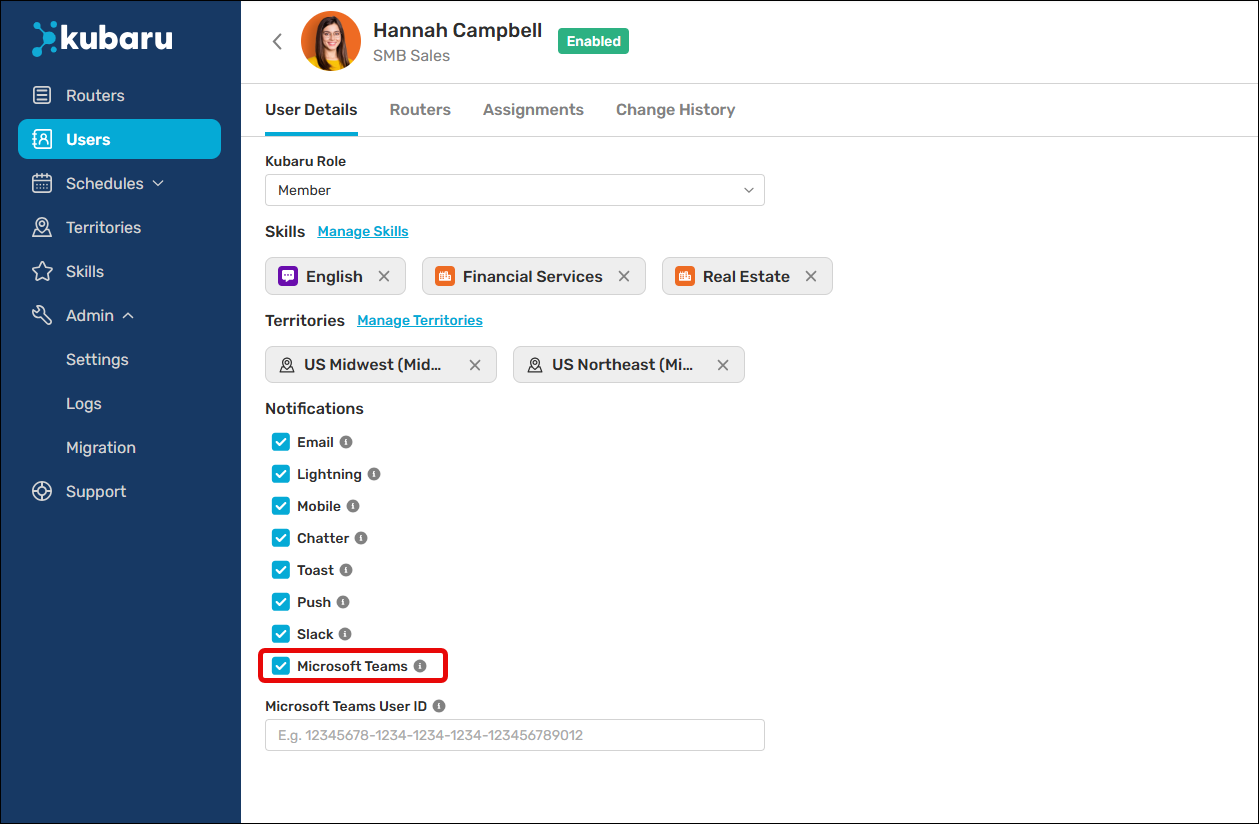The width and height of the screenshot is (1259, 824).
Task: Disable the Slack notification checkbox
Action: click(281, 634)
